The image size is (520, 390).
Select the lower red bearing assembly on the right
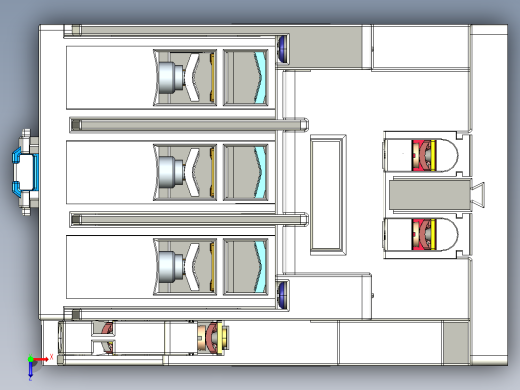424,234
